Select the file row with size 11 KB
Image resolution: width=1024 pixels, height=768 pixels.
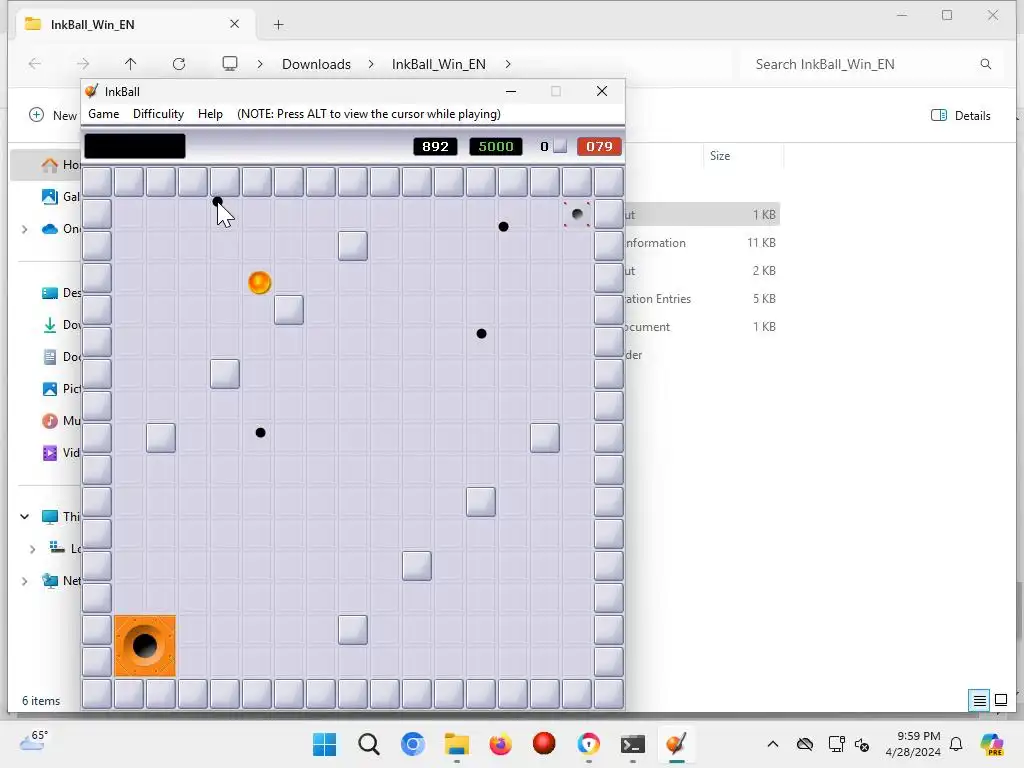(x=702, y=243)
